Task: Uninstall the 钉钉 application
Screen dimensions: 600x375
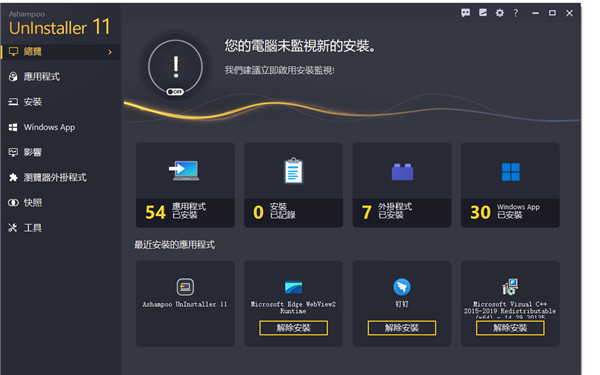Action: click(x=402, y=328)
